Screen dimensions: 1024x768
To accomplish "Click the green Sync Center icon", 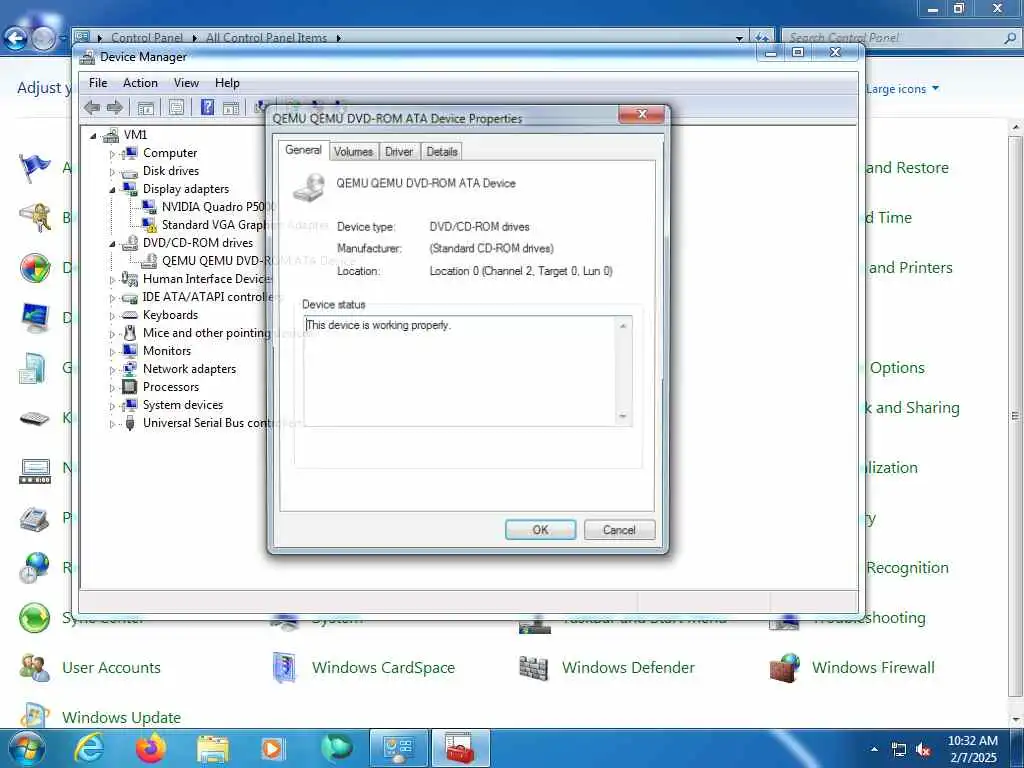I will click(35, 618).
